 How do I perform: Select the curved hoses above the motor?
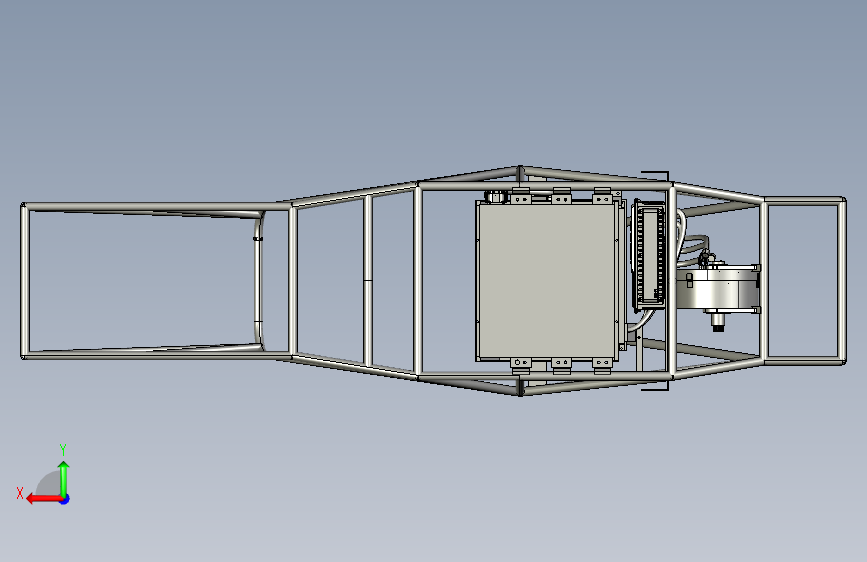pos(691,239)
